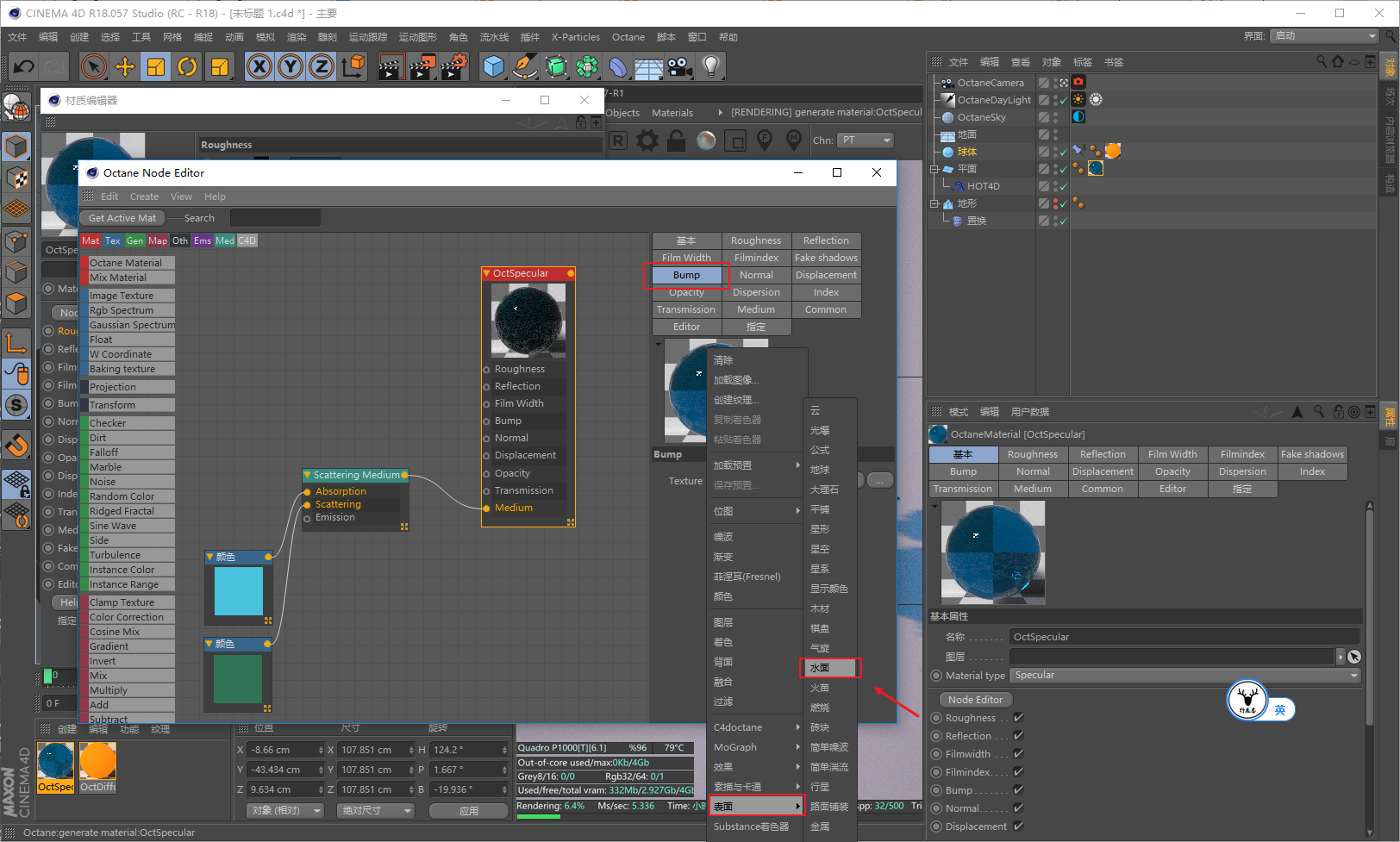Switch to Bump tab in Node Editor
The height and width of the screenshot is (842, 1400).
click(x=686, y=275)
